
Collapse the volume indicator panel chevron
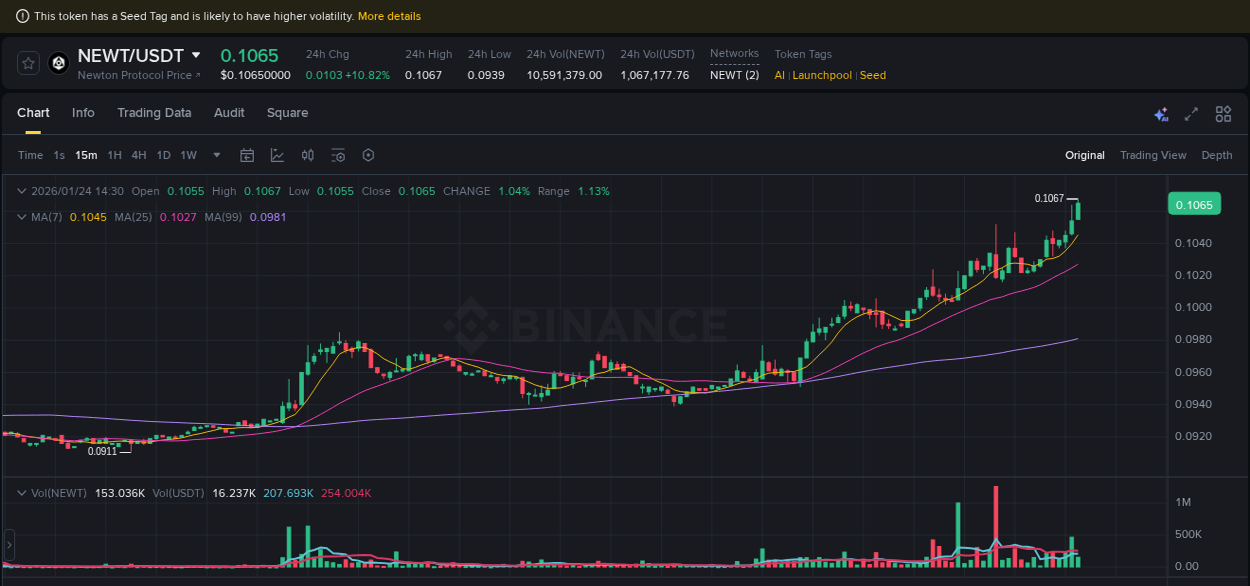pos(22,492)
